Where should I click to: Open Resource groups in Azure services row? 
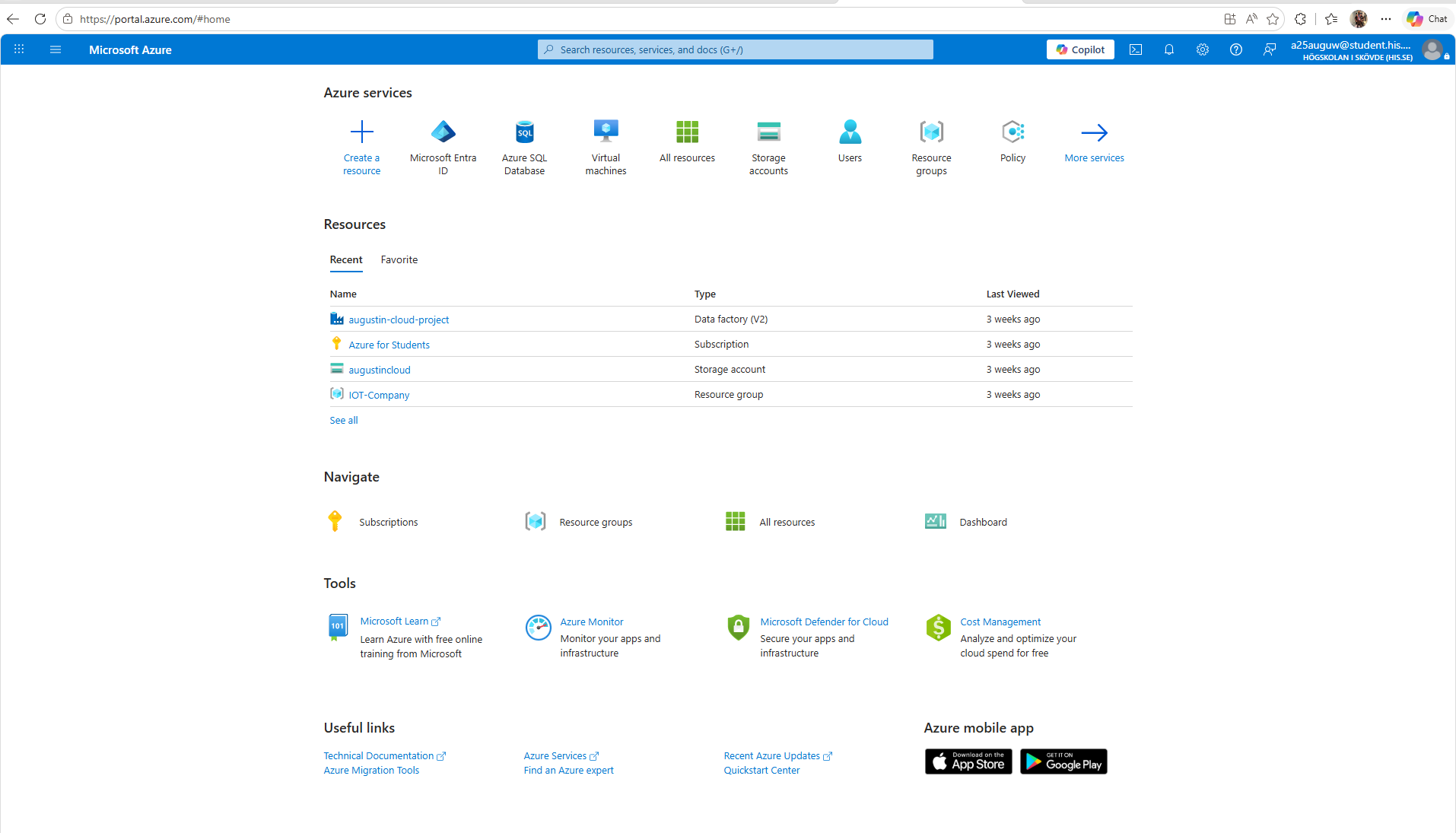pyautogui.click(x=931, y=148)
